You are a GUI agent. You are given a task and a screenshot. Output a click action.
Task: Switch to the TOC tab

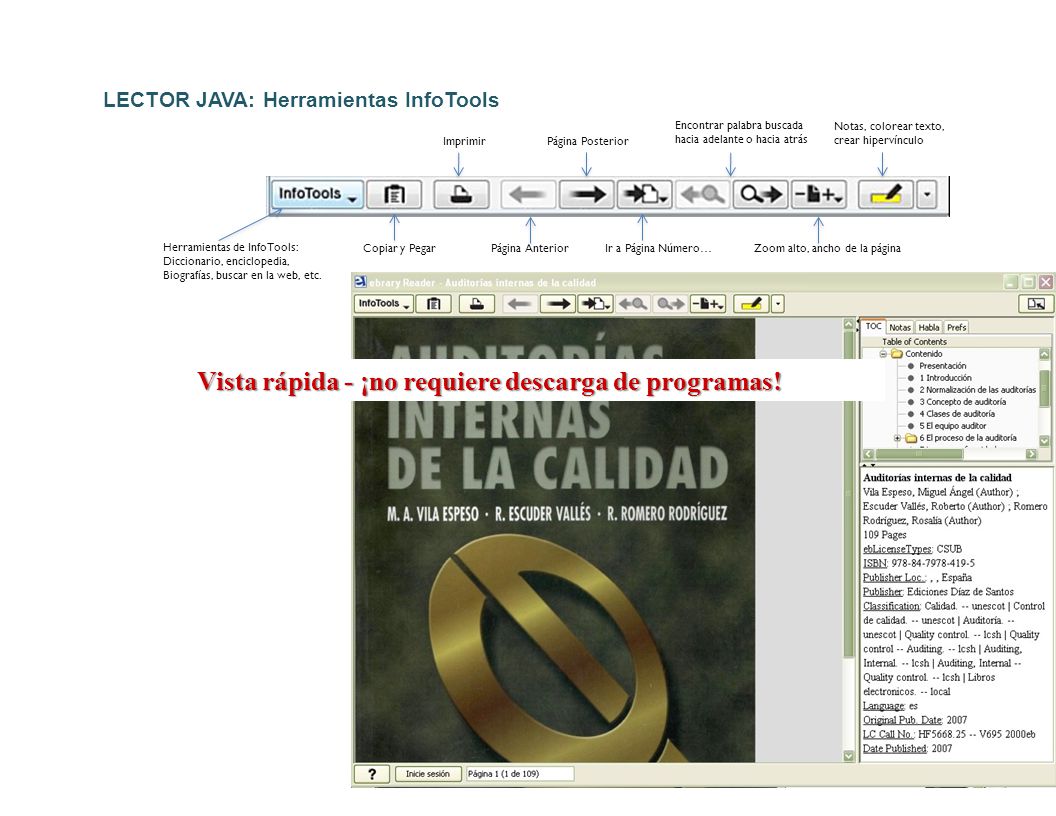click(873, 327)
